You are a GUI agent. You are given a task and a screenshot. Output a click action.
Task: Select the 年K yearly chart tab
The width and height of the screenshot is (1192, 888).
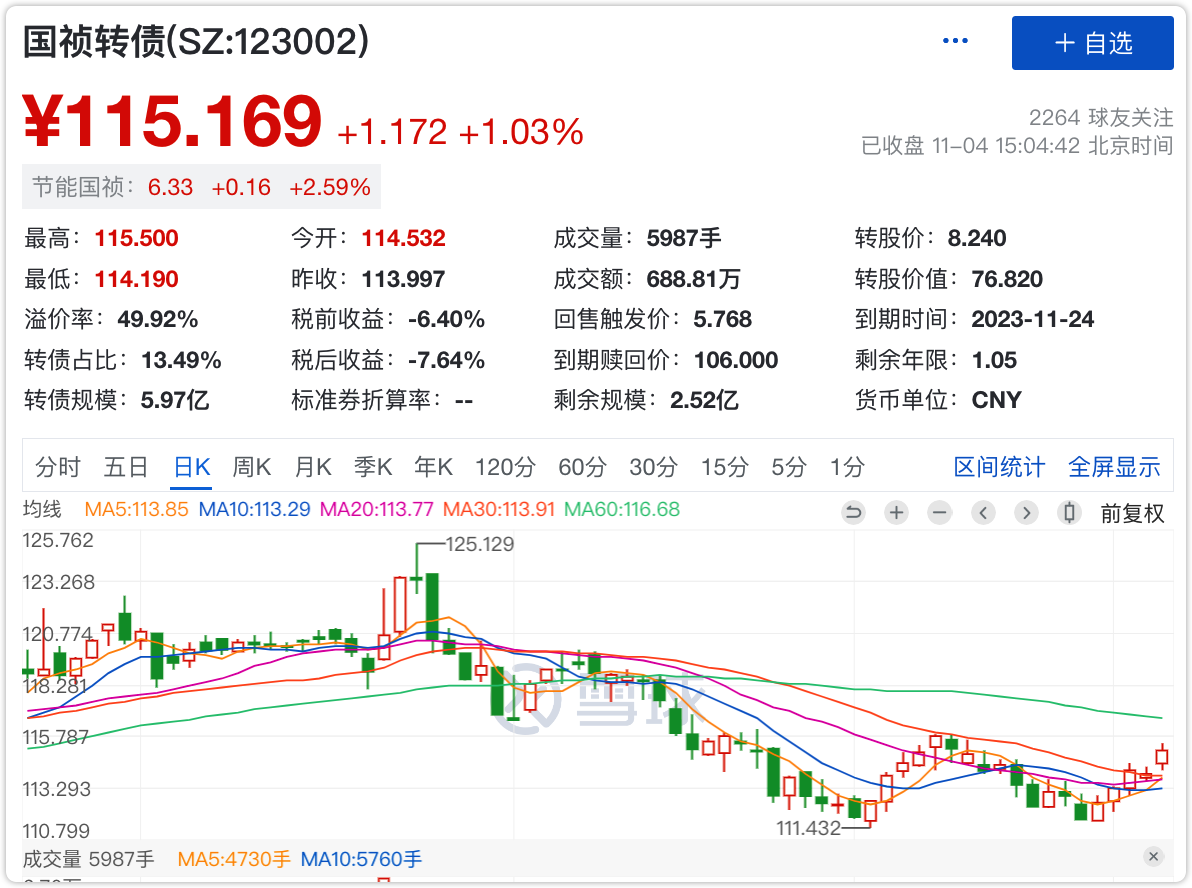(434, 467)
